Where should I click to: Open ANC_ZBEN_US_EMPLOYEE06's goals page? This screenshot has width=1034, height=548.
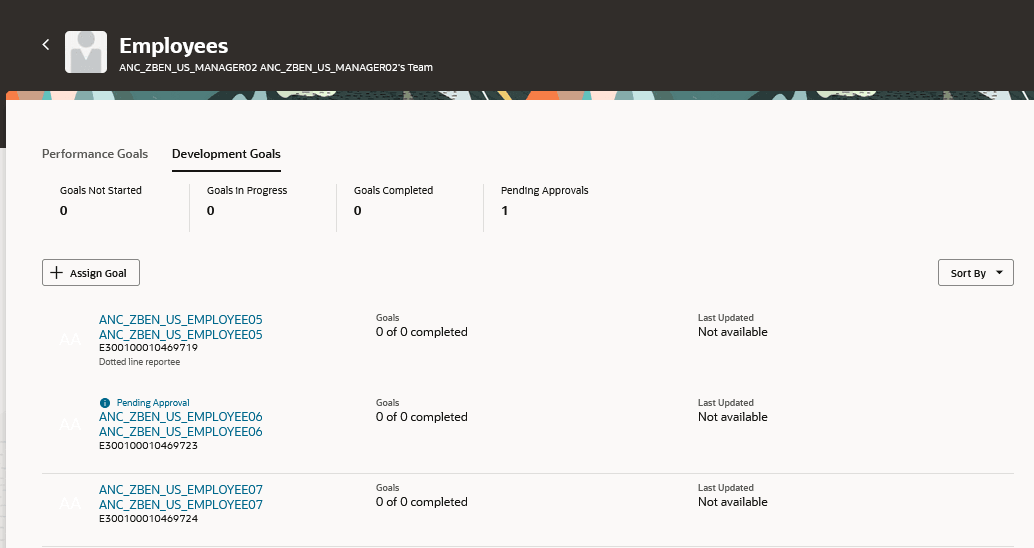(181, 424)
